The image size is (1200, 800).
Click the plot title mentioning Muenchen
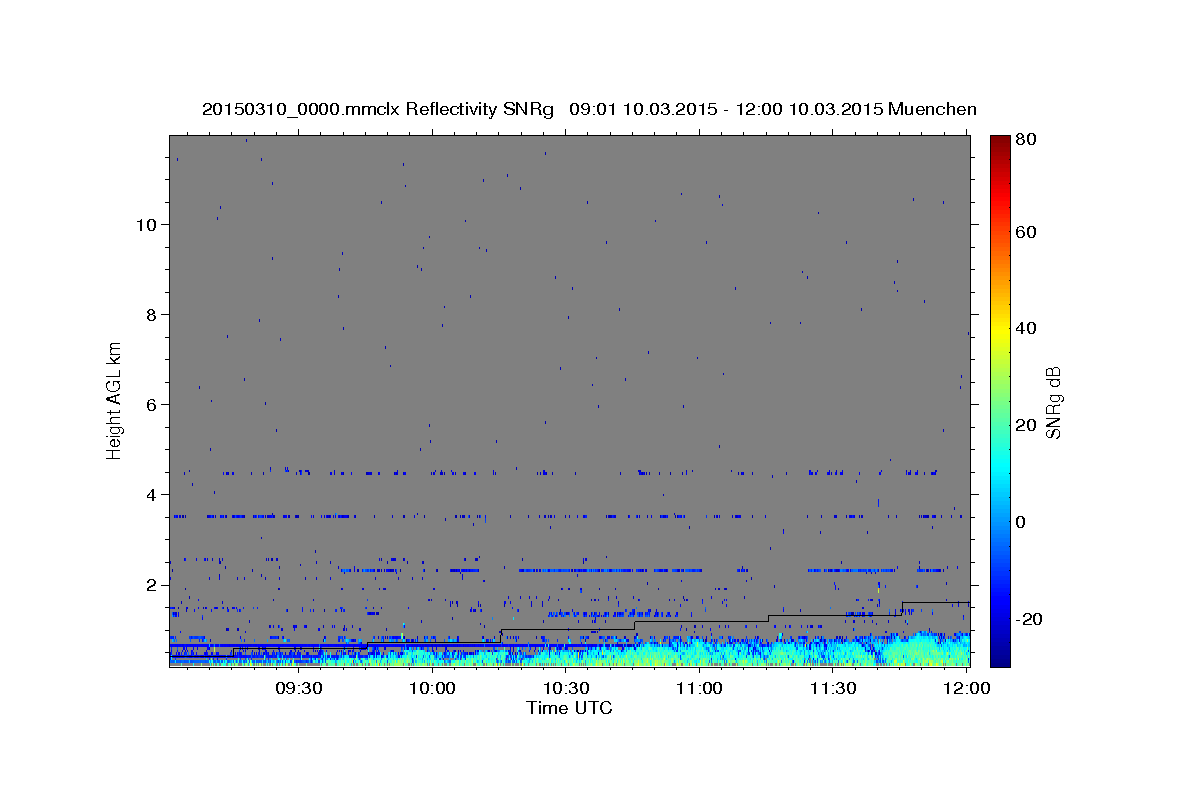point(589,109)
